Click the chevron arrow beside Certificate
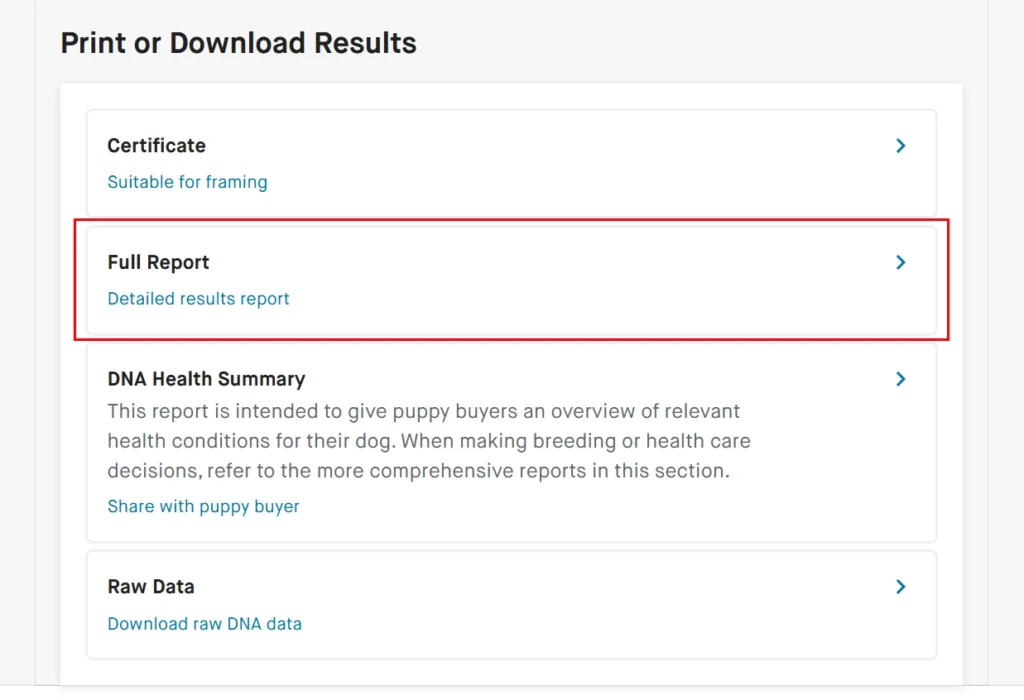 click(x=901, y=146)
